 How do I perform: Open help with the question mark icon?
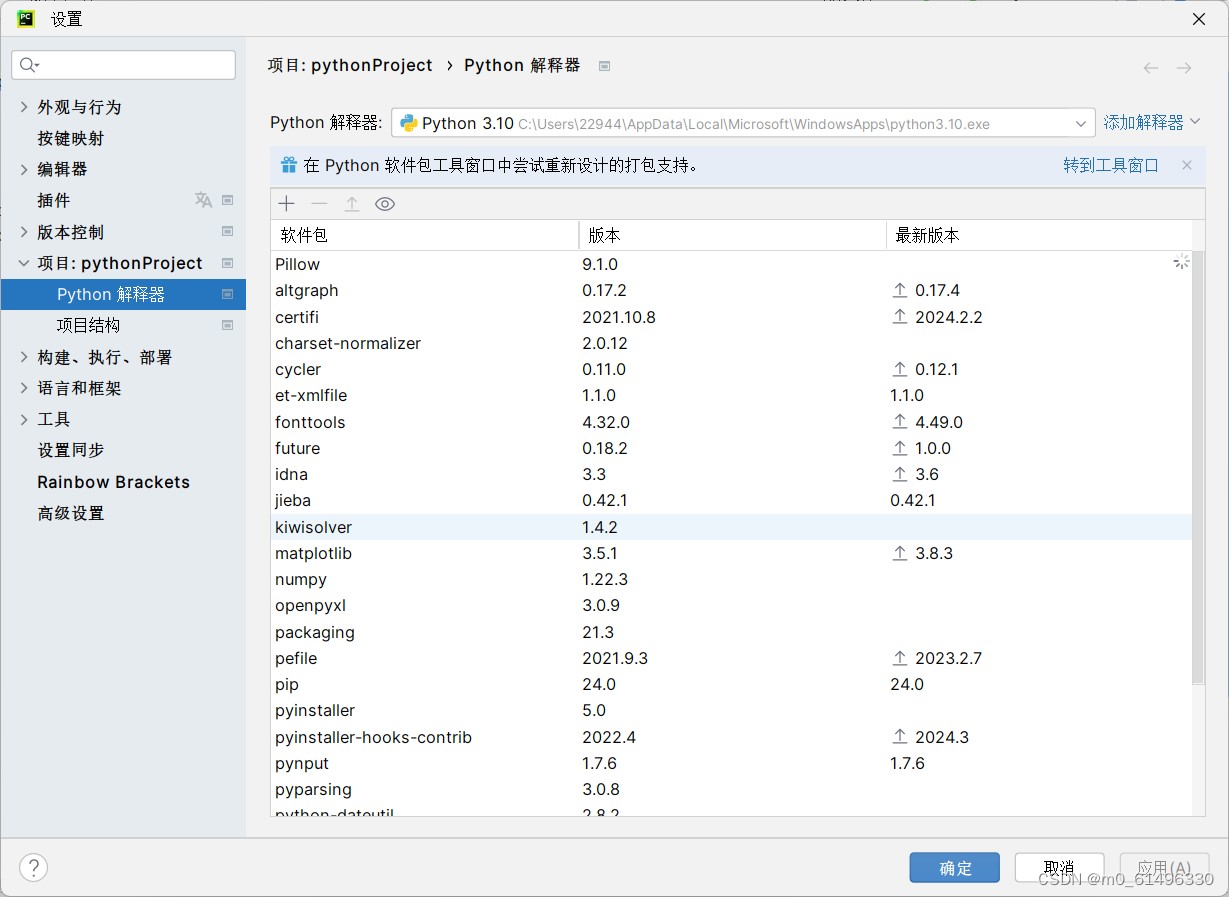(33, 867)
